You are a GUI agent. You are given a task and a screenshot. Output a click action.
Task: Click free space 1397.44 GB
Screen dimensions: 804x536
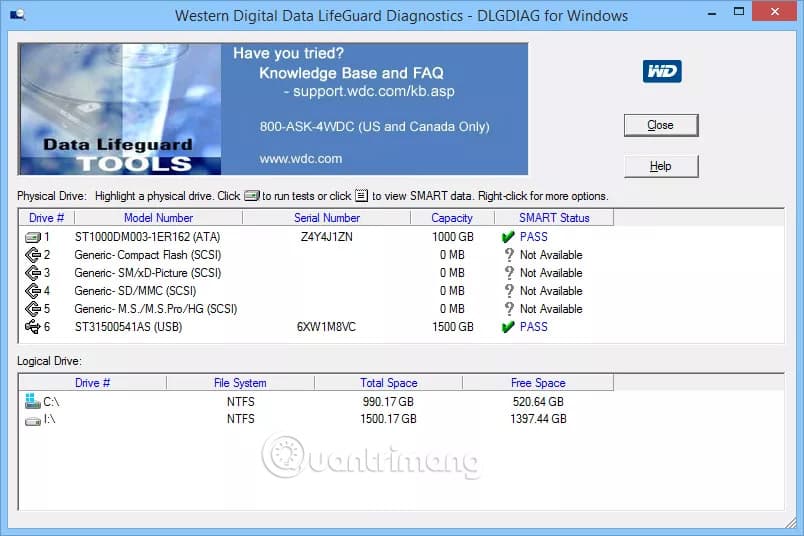click(538, 419)
